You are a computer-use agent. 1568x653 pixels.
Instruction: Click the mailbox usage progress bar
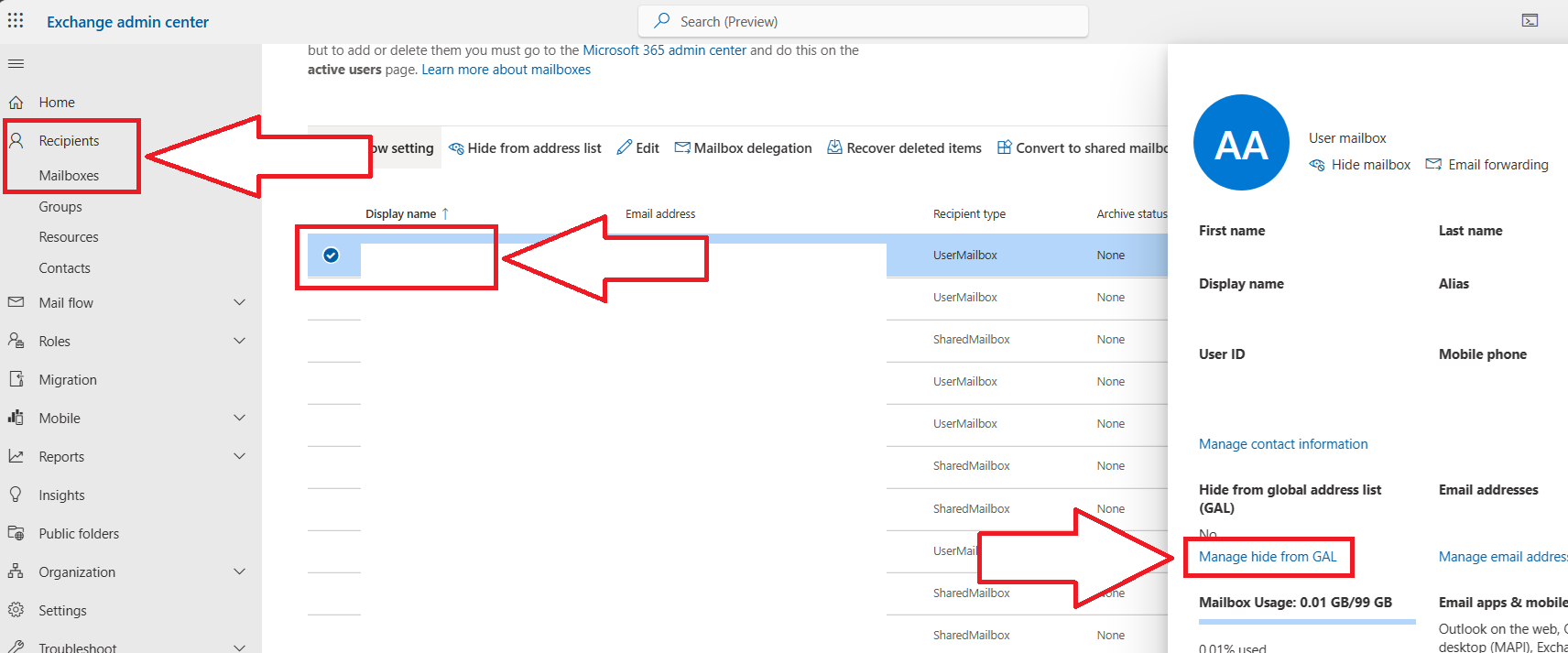1307,622
